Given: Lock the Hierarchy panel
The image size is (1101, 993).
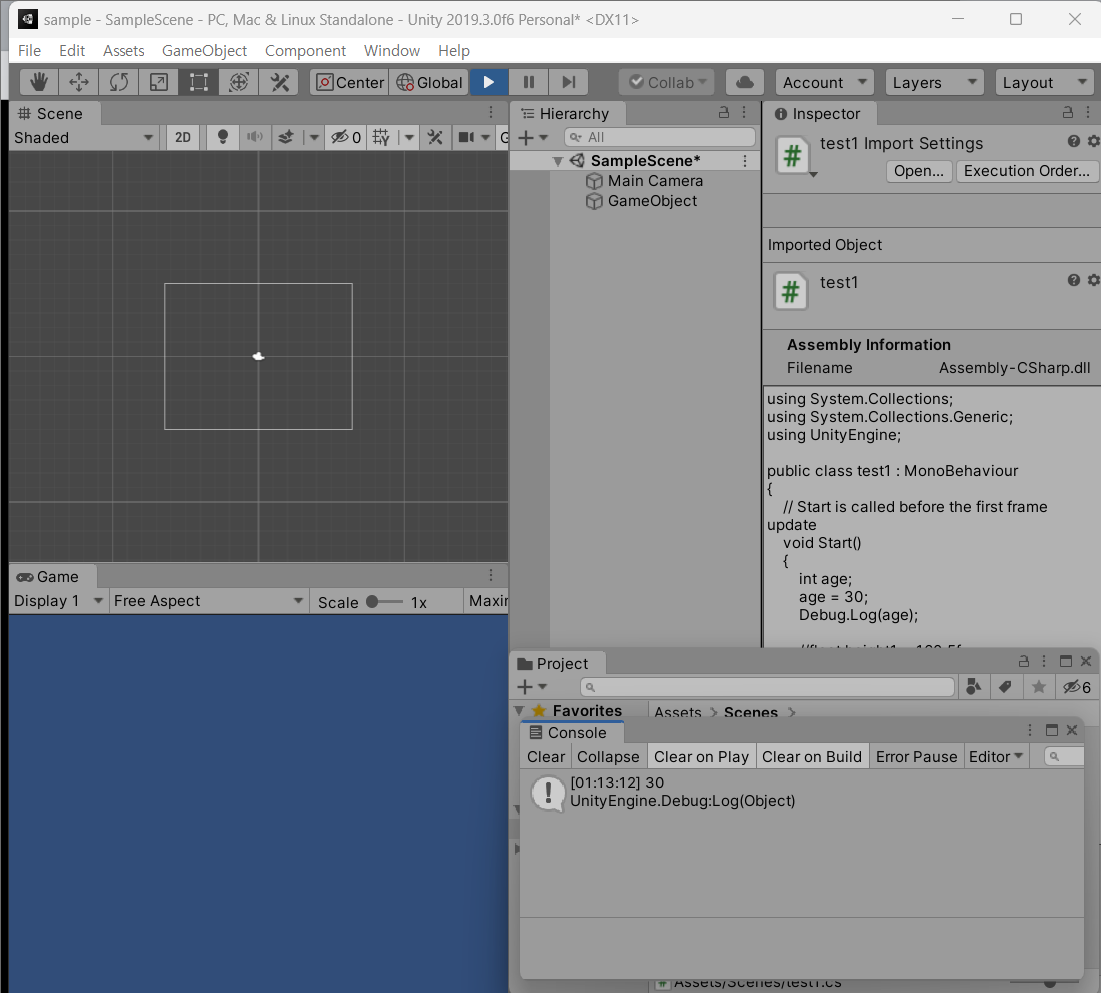Looking at the screenshot, I should pos(724,112).
